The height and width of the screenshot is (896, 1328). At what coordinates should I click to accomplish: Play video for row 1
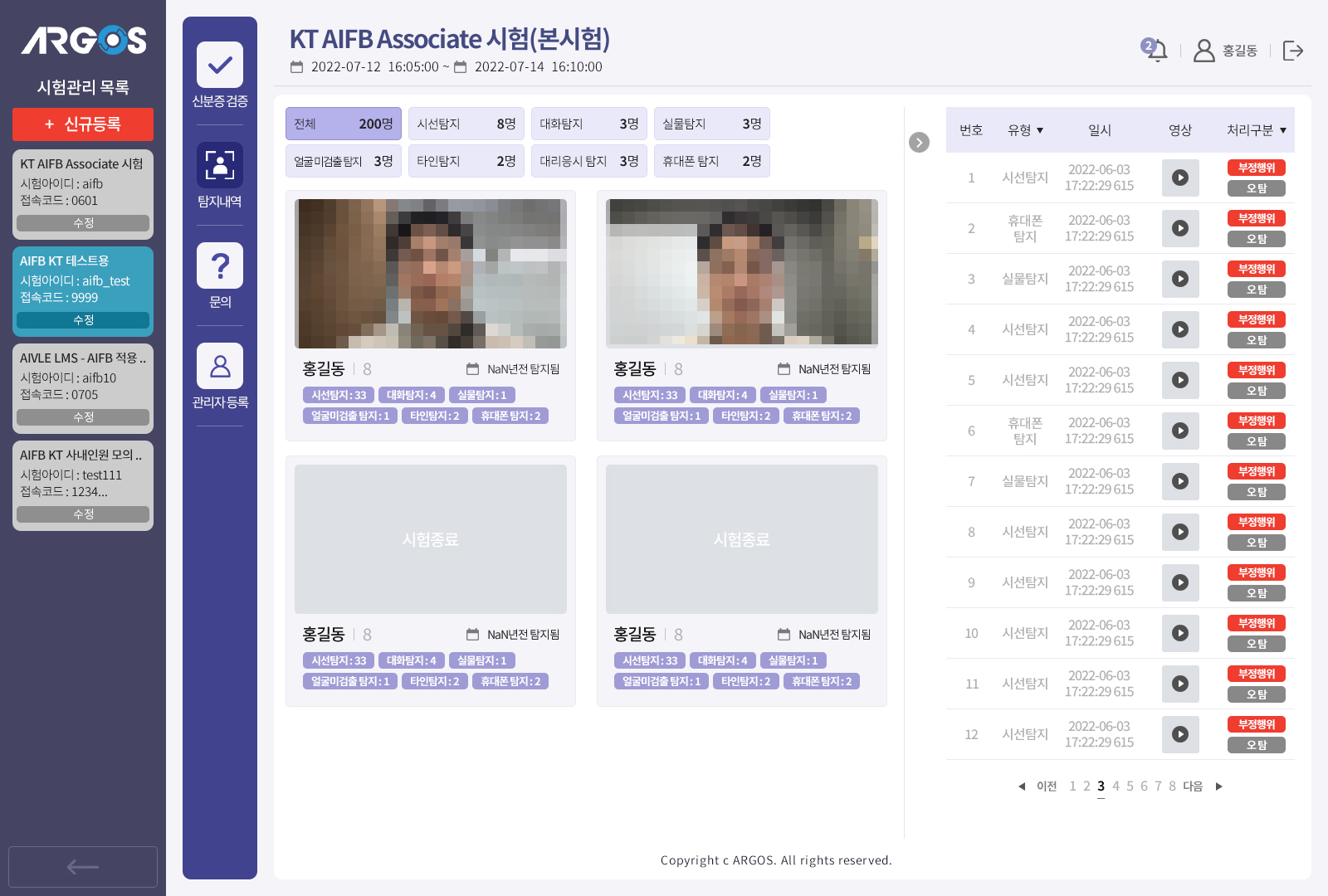click(x=1180, y=178)
